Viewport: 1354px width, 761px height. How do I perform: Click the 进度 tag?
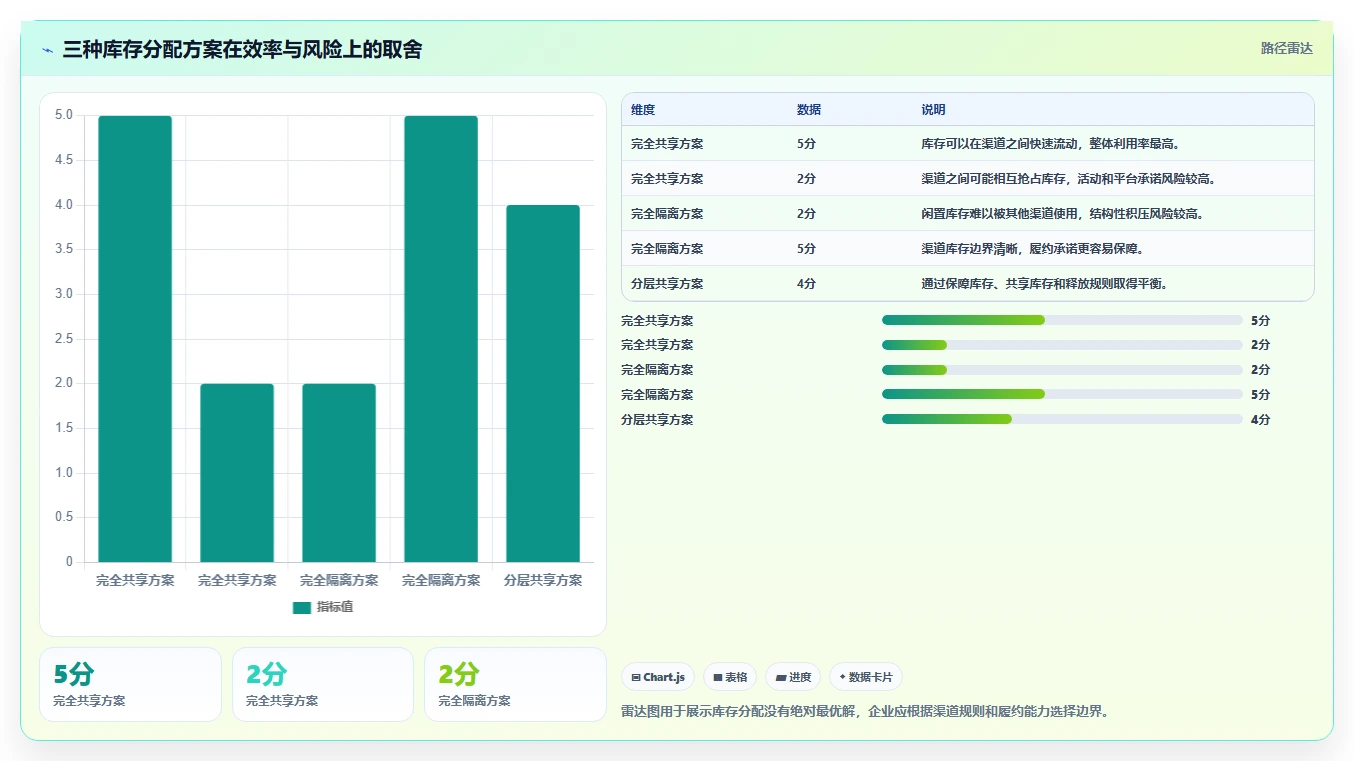[793, 677]
